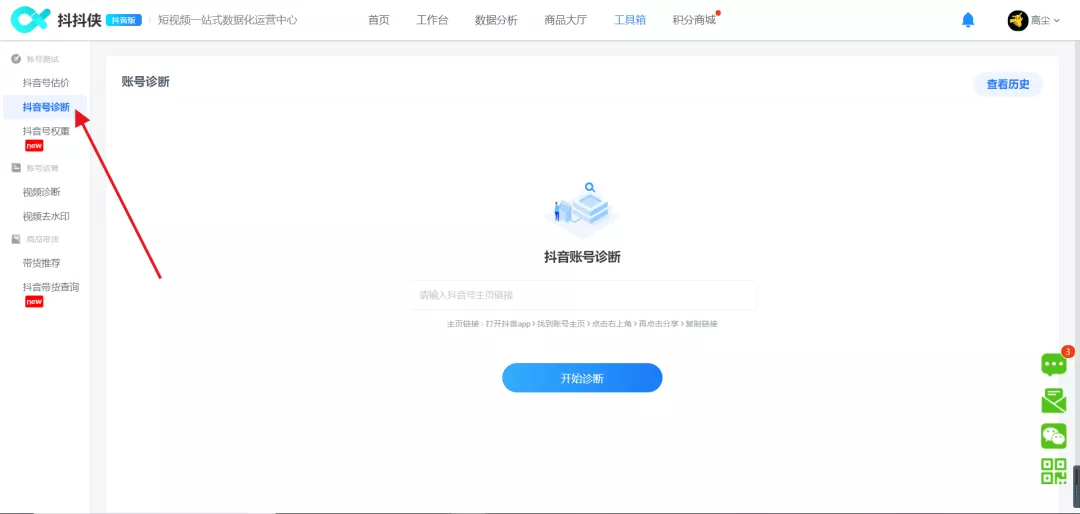Open the 商品大厅 menu item

(x=565, y=20)
